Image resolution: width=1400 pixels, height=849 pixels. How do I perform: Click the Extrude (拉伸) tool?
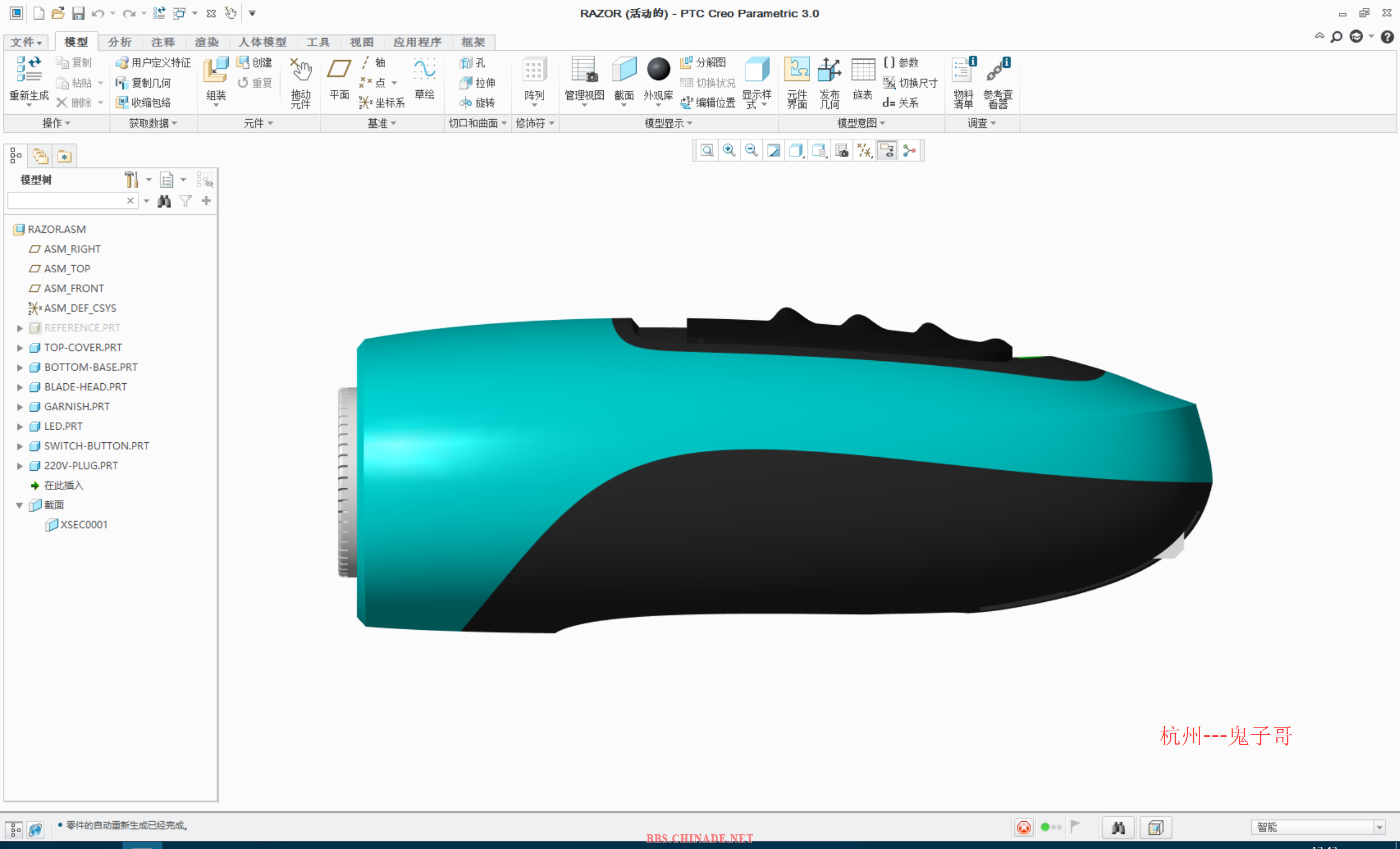pyautogui.click(x=477, y=83)
